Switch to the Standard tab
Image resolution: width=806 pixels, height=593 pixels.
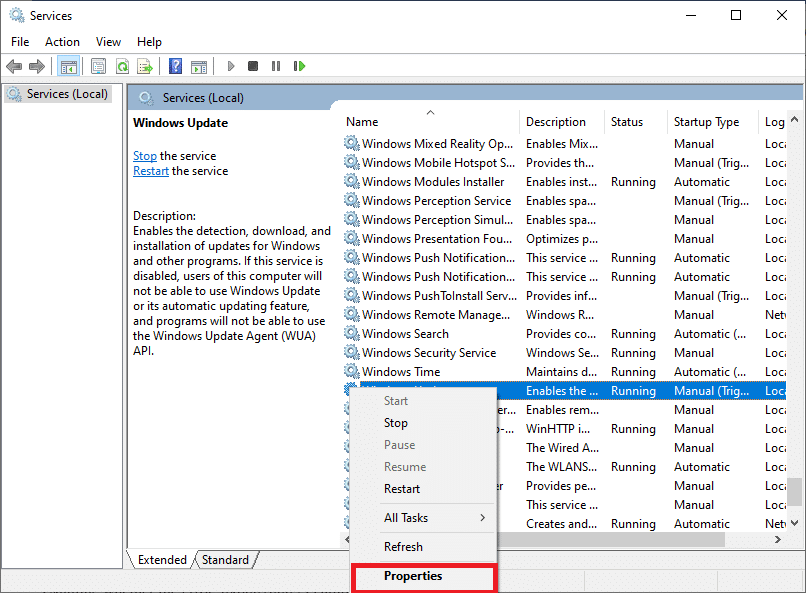click(225, 559)
